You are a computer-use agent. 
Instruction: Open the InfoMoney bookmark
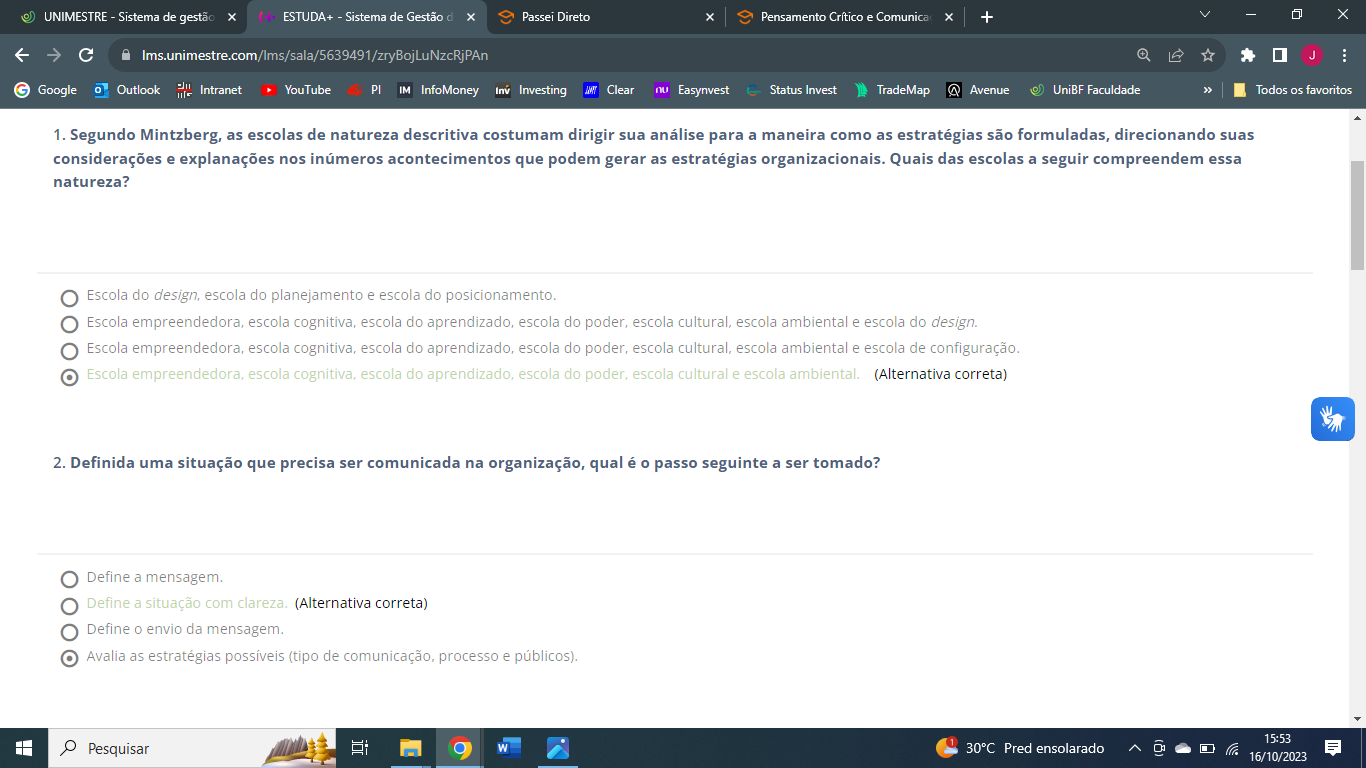[x=438, y=90]
